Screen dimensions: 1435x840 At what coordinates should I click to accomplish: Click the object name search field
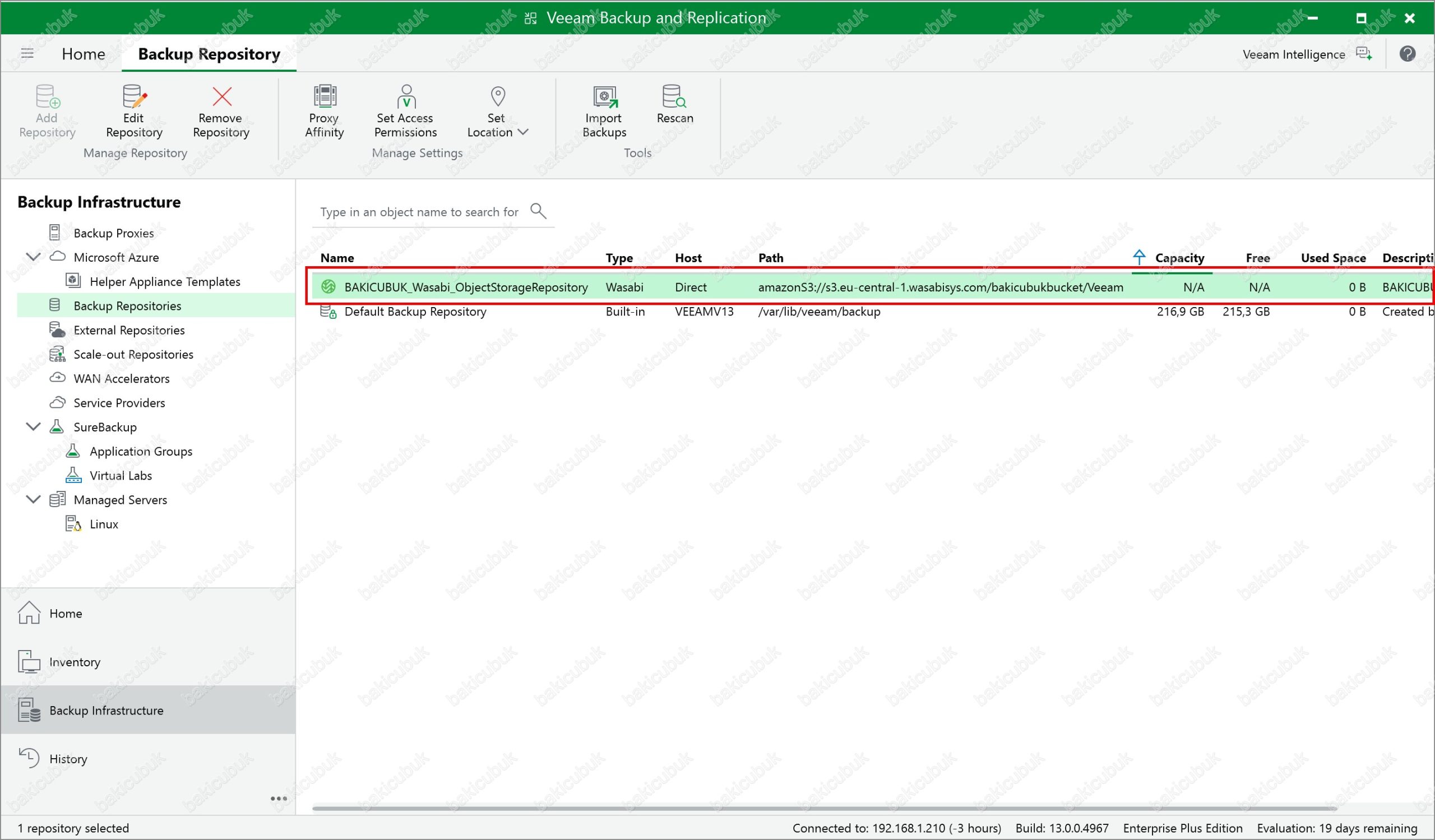[419, 212]
